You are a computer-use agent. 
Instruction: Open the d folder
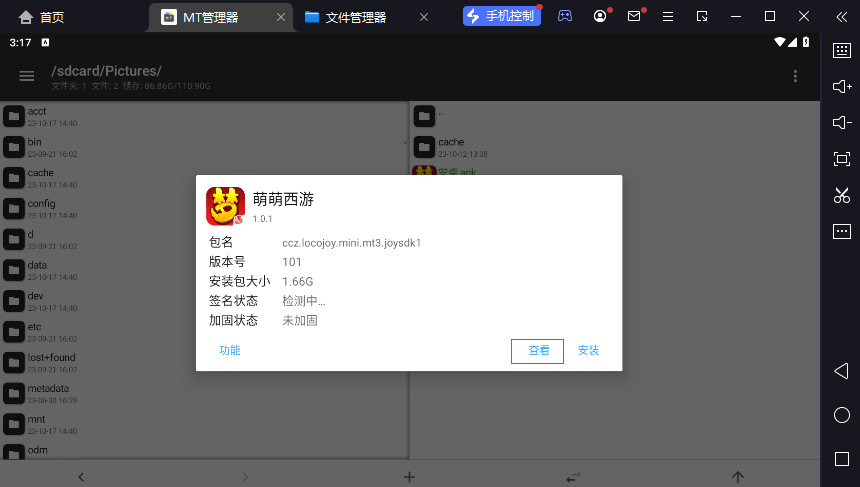[x=204, y=239]
